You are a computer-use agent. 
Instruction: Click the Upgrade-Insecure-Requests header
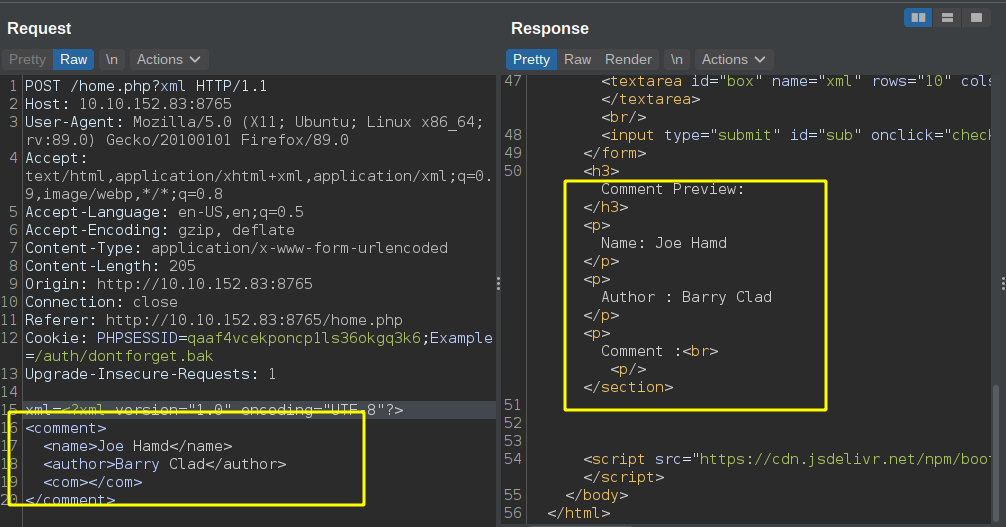pyautogui.click(x=150, y=374)
